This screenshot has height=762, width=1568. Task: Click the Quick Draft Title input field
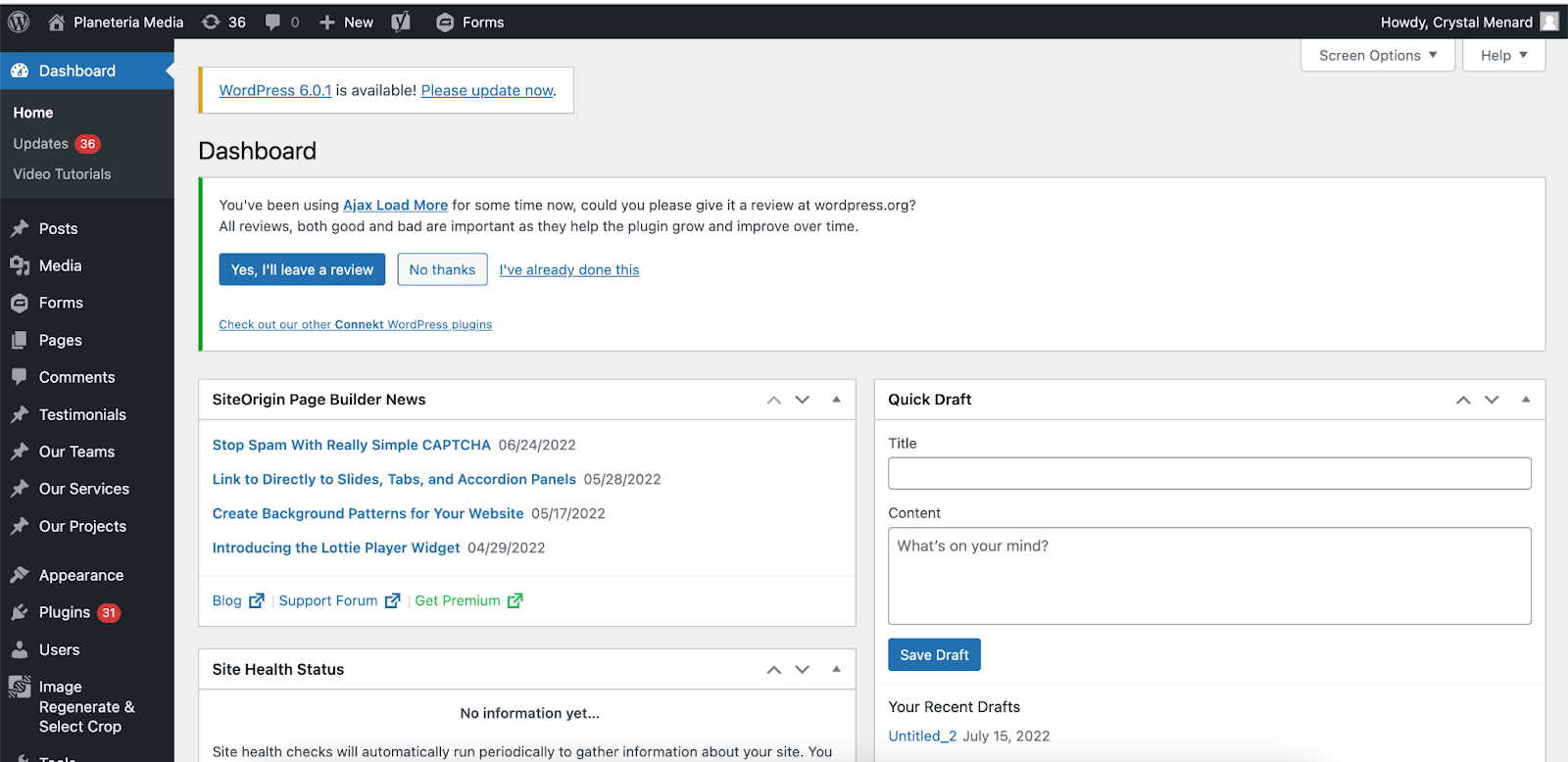tap(1209, 473)
